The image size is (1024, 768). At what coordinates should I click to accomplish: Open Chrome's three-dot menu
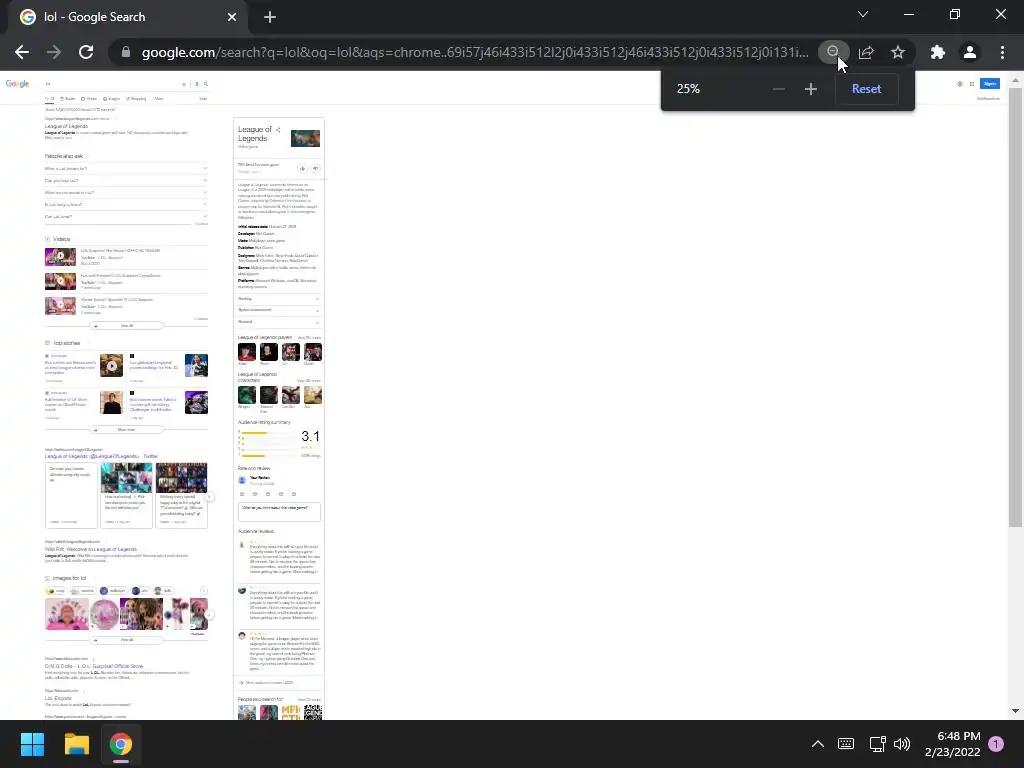(x=1002, y=52)
